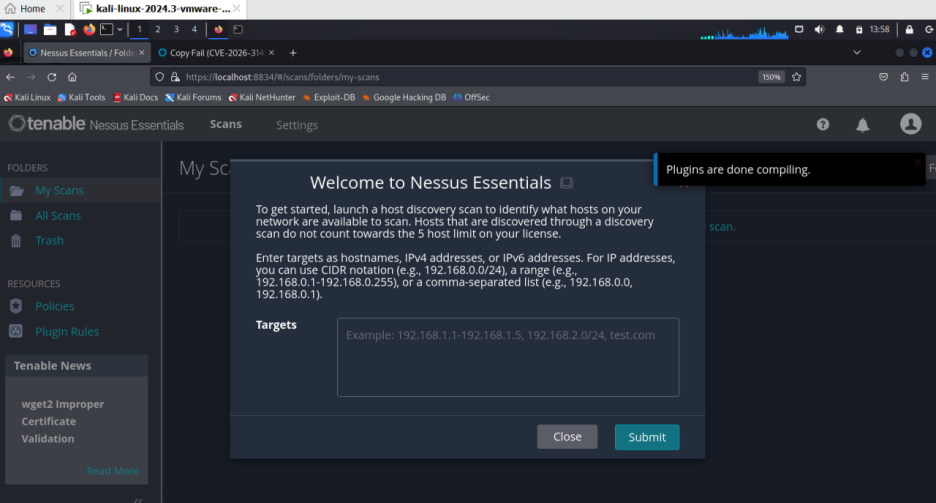Open the Kali Linux bookmark

coord(27,97)
